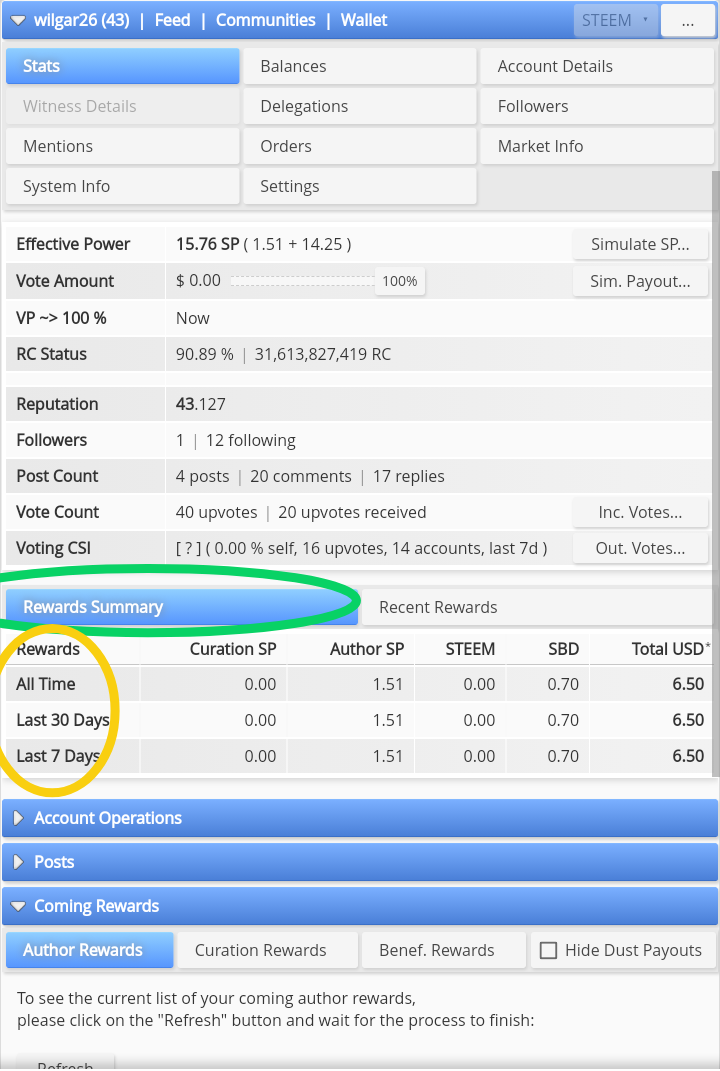Open the Delegations tab
The height and width of the screenshot is (1071, 720).
tap(360, 107)
